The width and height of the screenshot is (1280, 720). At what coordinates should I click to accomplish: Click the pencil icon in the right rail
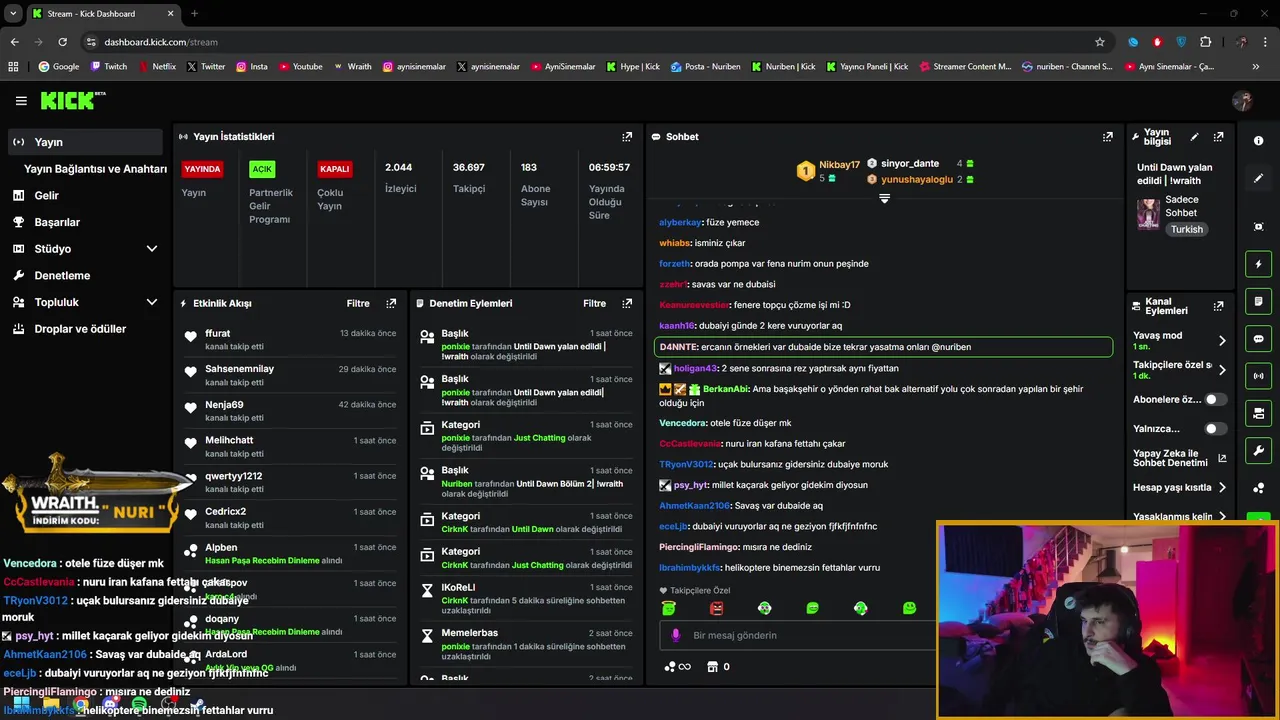[x=1258, y=178]
